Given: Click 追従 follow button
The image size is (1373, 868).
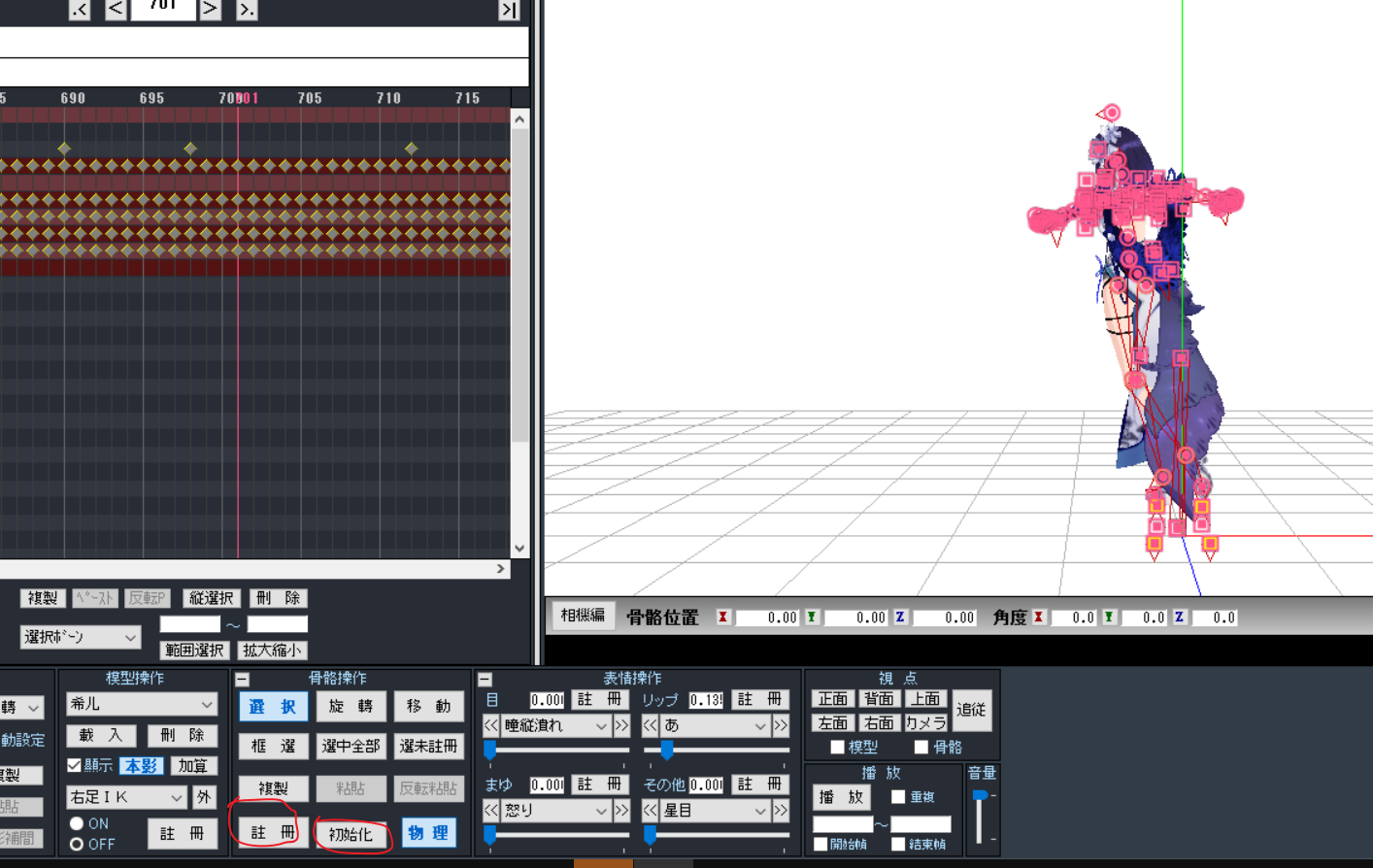Looking at the screenshot, I should click(971, 710).
